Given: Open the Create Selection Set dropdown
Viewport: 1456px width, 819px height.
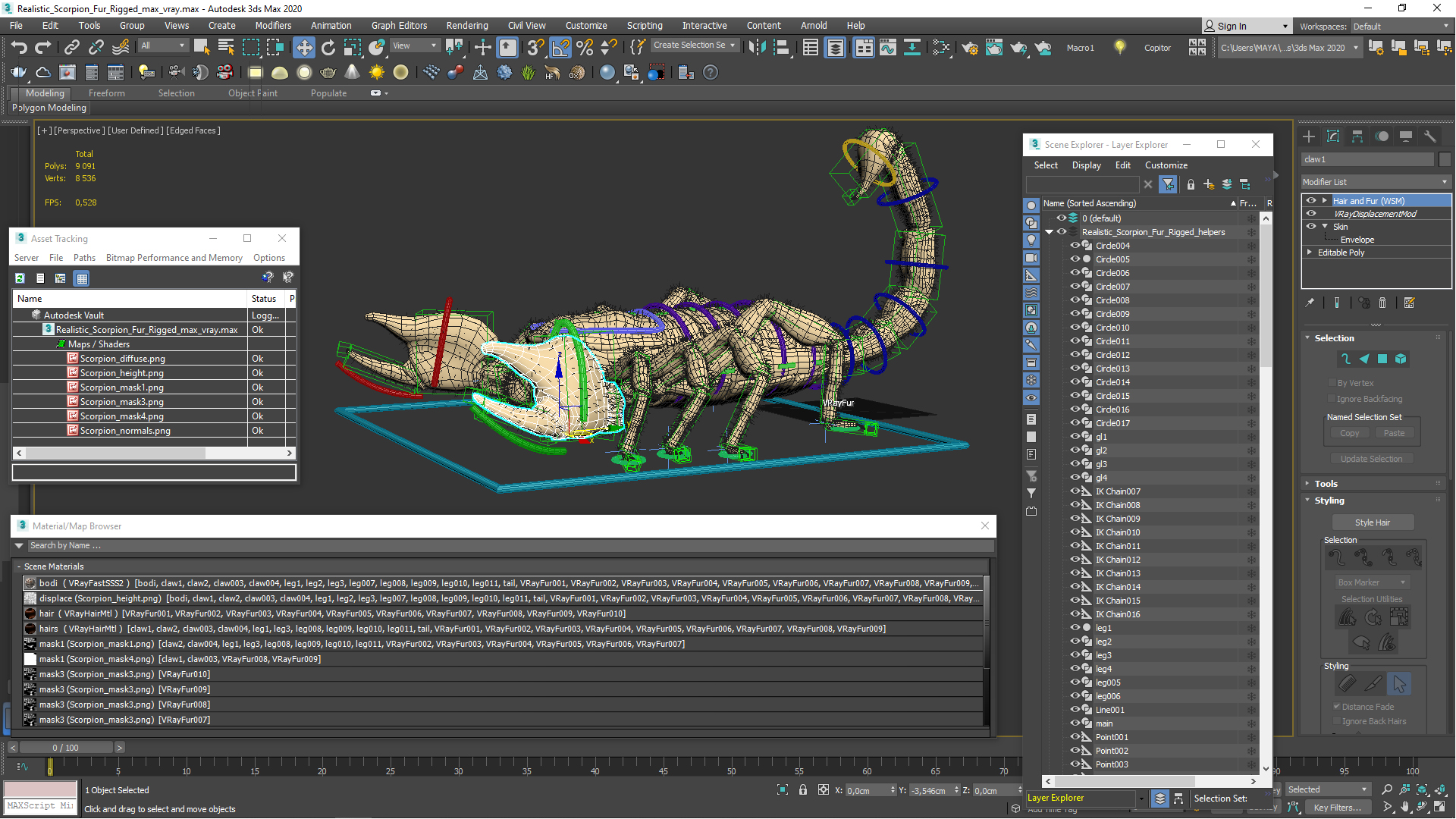Looking at the screenshot, I should click(x=695, y=45).
